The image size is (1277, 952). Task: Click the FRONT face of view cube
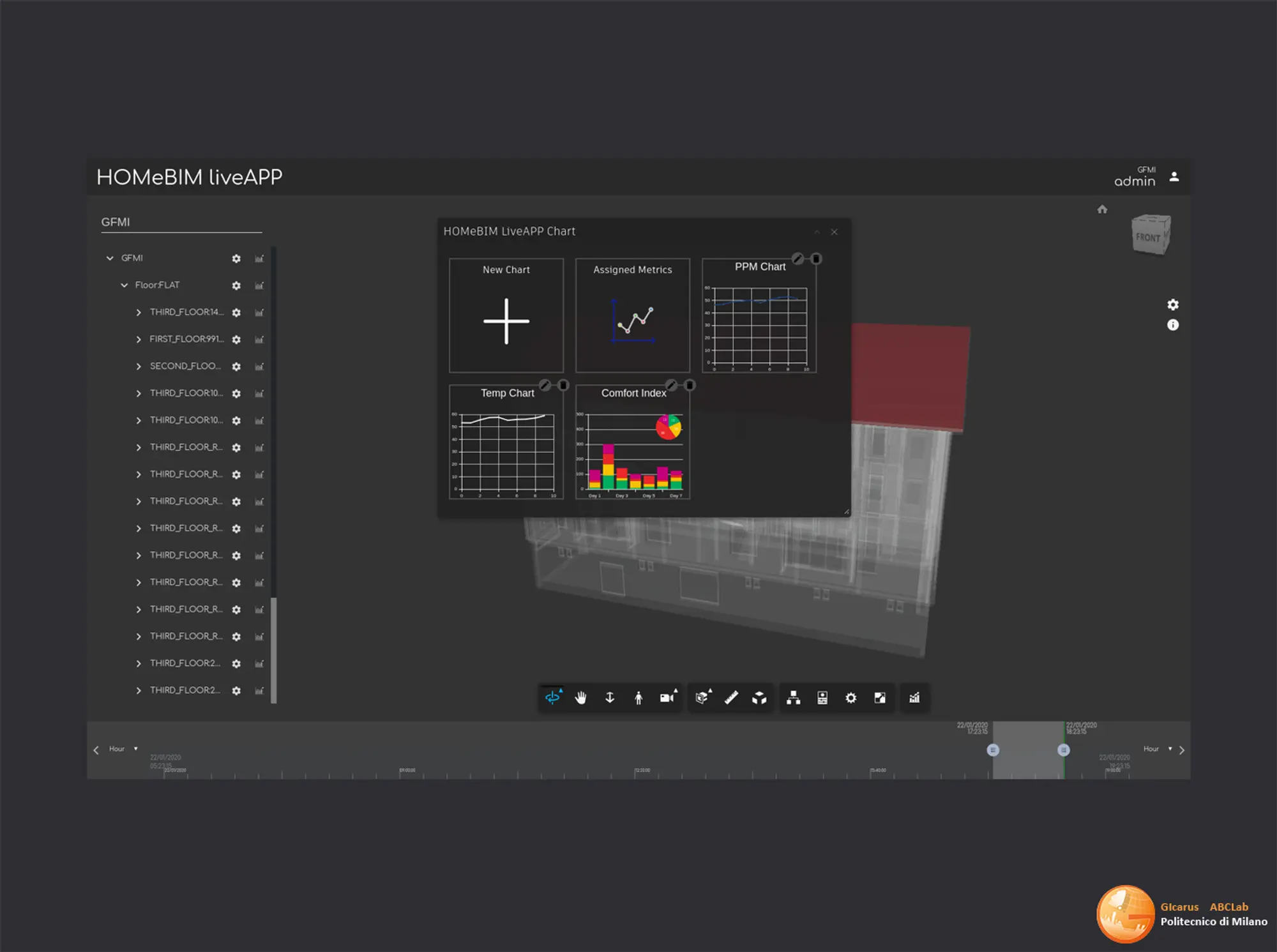tap(1148, 238)
